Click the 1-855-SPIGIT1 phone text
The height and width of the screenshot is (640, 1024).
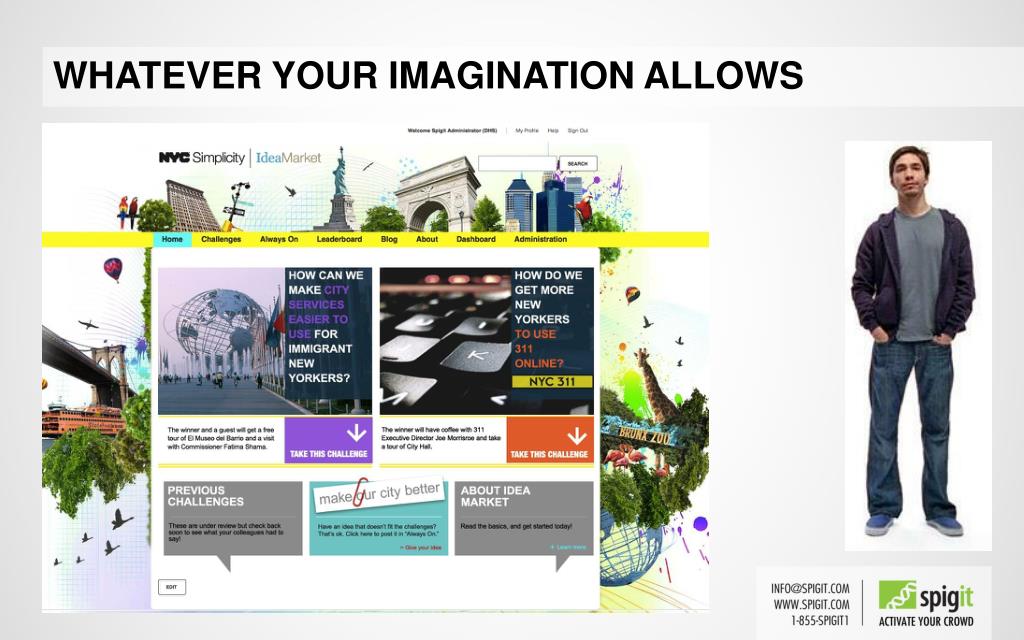[820, 620]
